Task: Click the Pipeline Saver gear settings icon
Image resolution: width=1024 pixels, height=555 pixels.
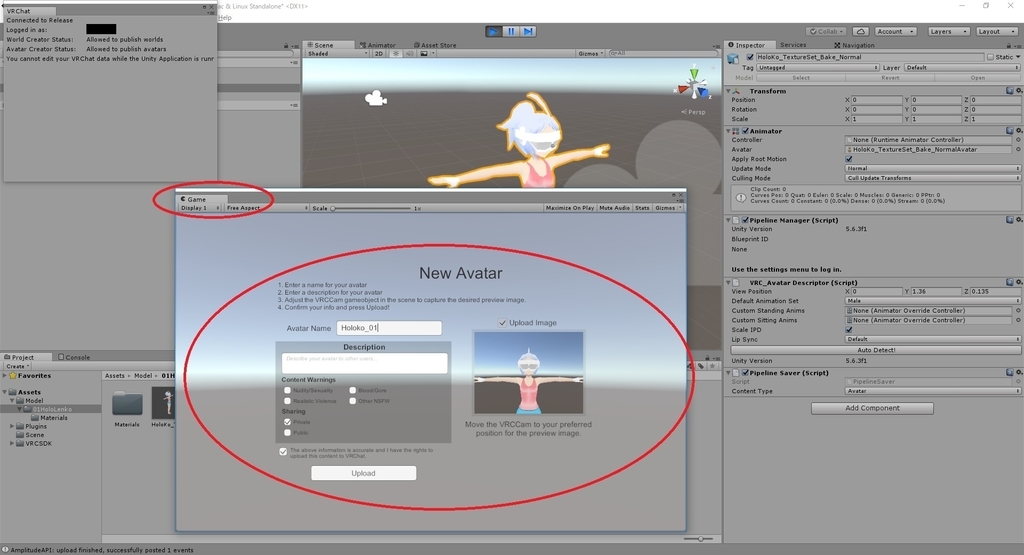Action: click(1019, 372)
